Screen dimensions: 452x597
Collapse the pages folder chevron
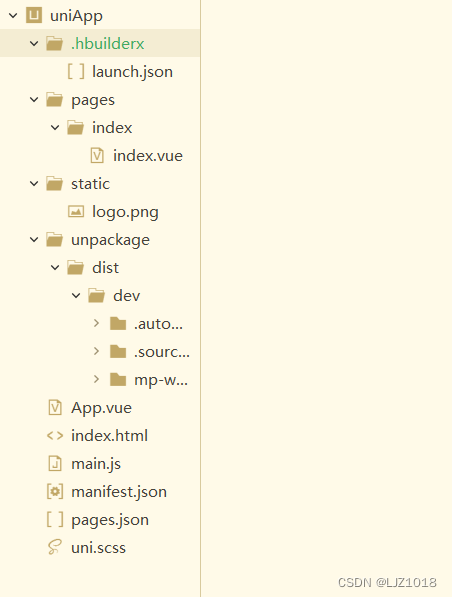(x=34, y=100)
